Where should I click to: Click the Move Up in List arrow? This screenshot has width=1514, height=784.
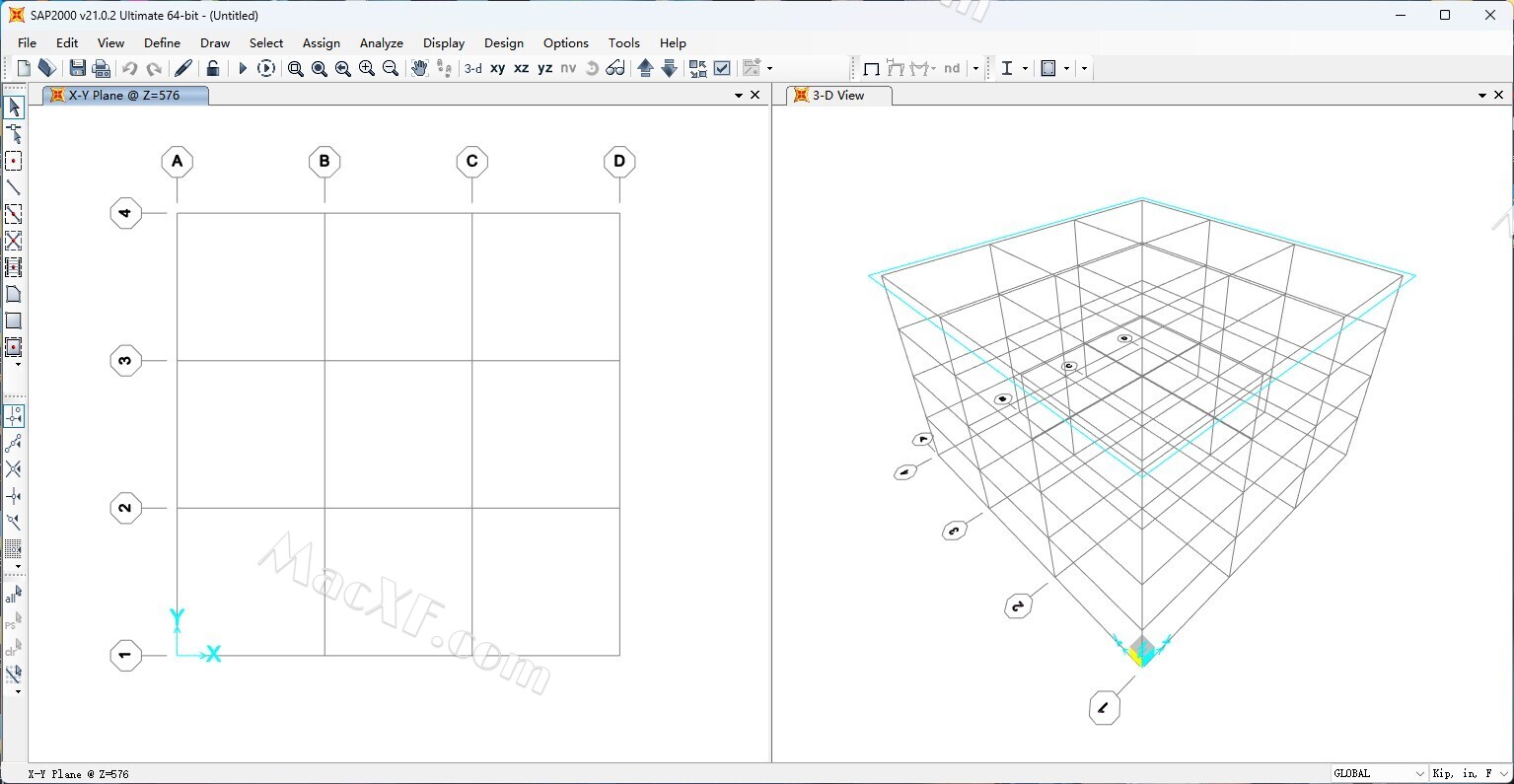coord(645,68)
